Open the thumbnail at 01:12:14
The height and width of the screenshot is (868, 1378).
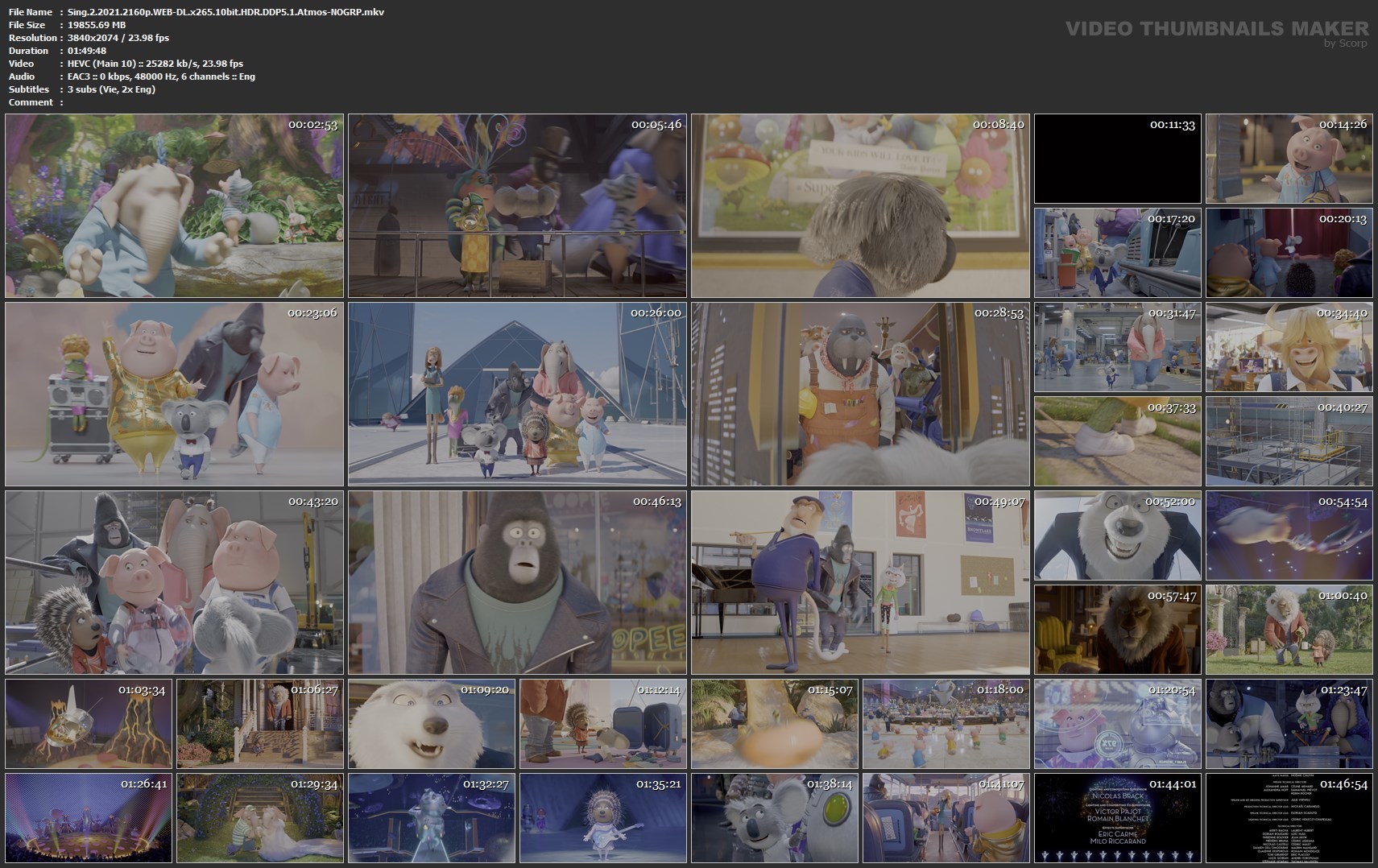tap(603, 724)
